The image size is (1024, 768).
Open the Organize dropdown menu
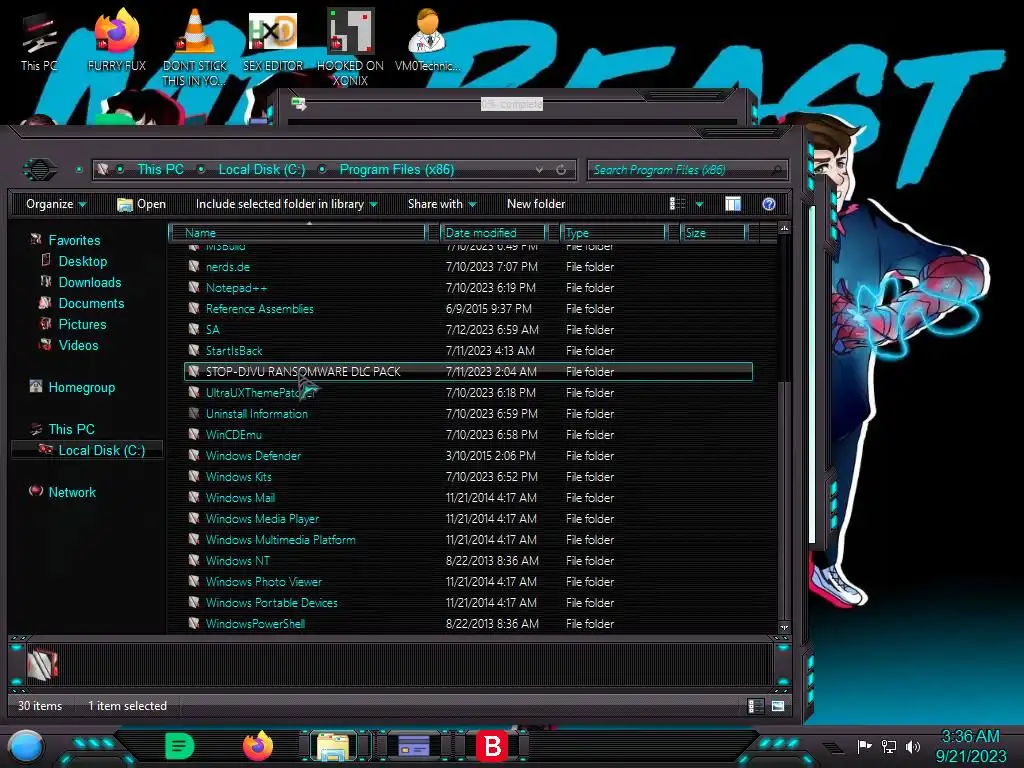click(x=56, y=204)
